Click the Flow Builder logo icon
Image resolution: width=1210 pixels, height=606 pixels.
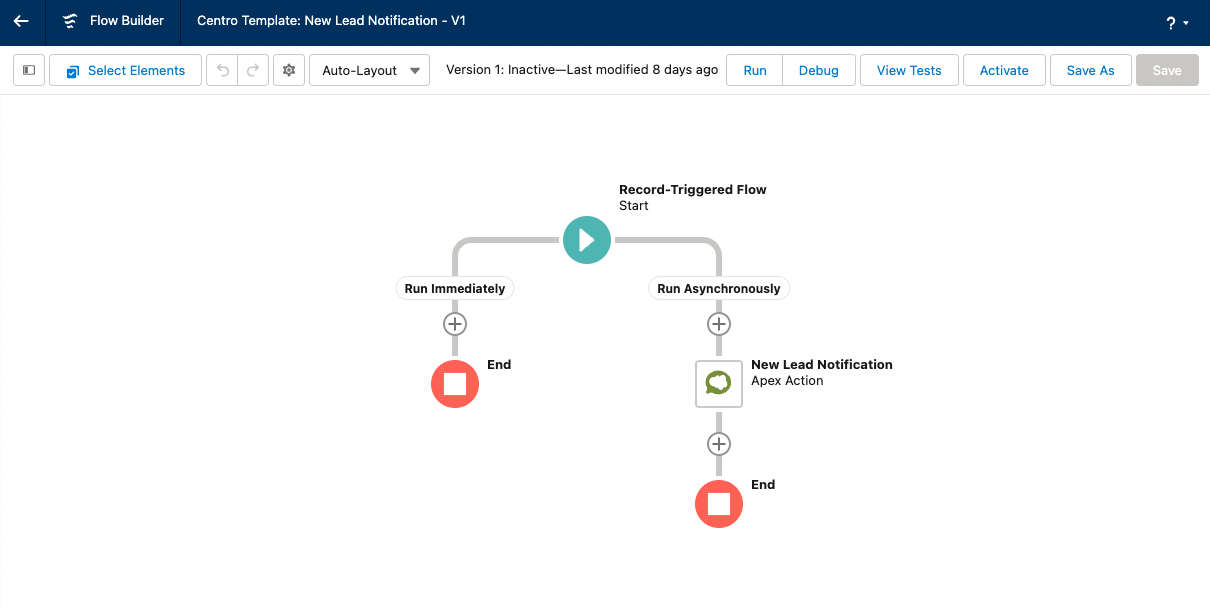click(x=68, y=20)
